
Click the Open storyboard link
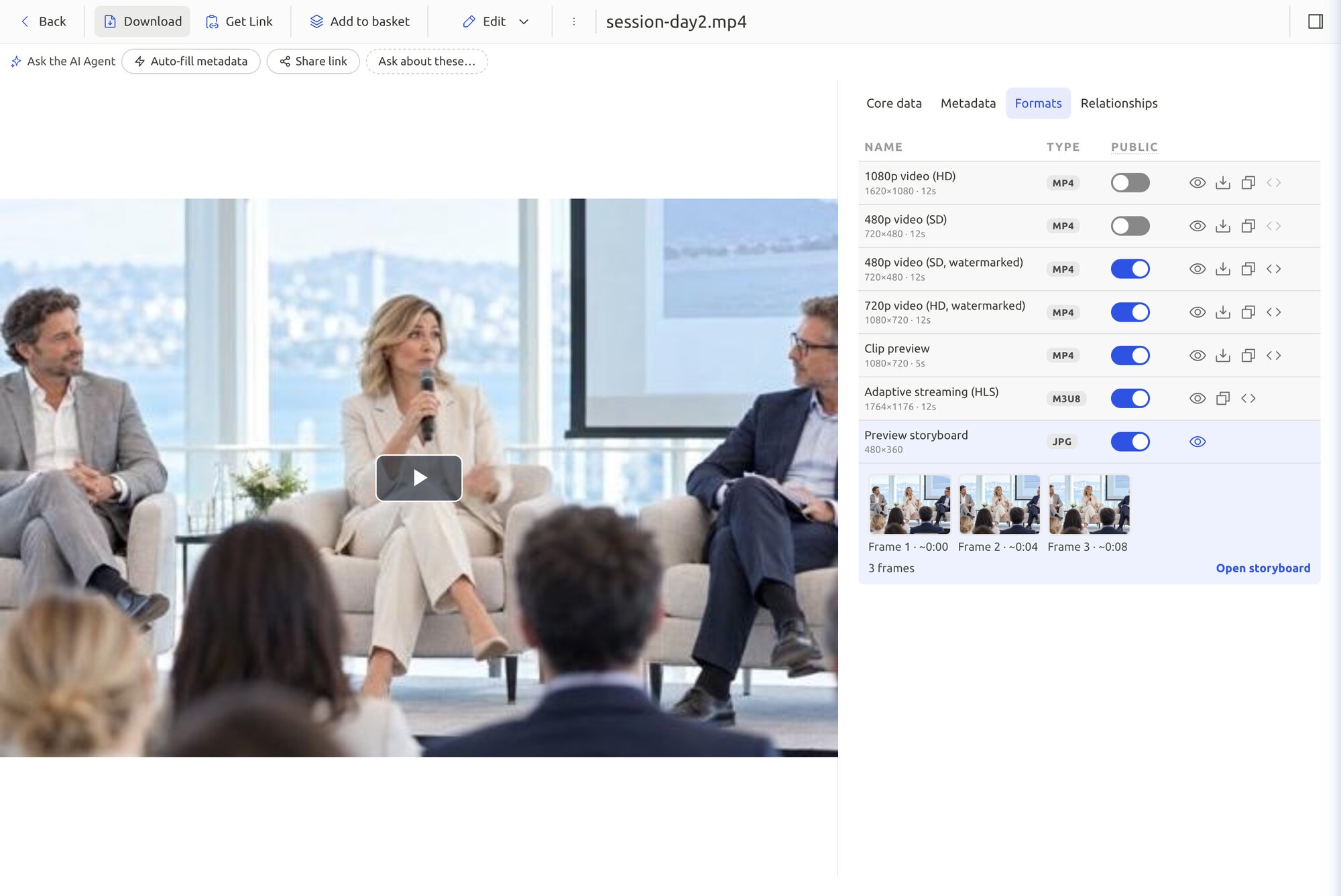(1263, 568)
